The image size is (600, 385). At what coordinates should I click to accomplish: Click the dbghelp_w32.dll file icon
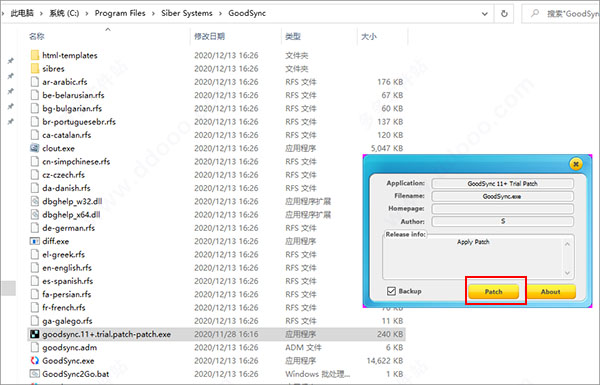pos(34,201)
